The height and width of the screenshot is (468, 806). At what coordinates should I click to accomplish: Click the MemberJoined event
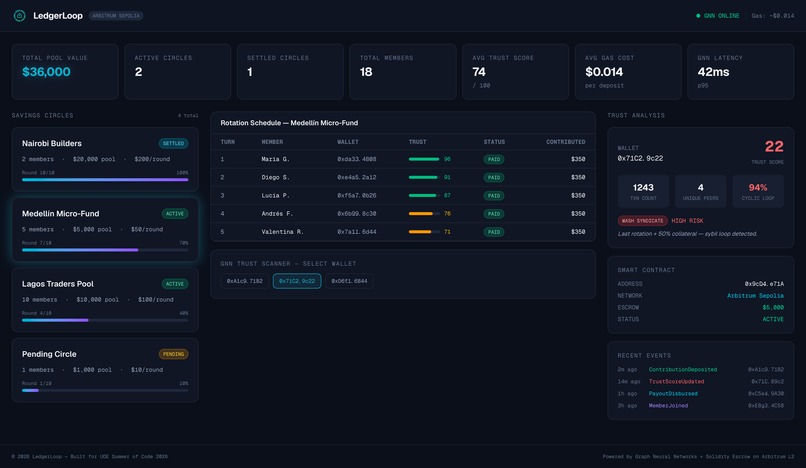tap(668, 406)
